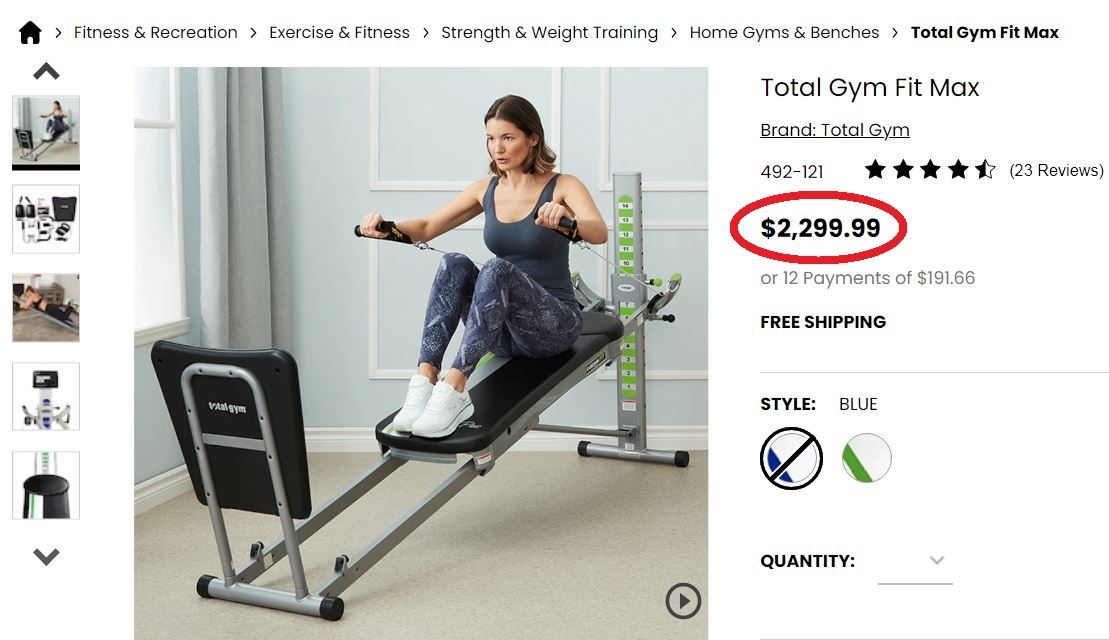Viewport: 1109px width, 640px height.
Task: Choose the green style swatch
Action: point(866,458)
